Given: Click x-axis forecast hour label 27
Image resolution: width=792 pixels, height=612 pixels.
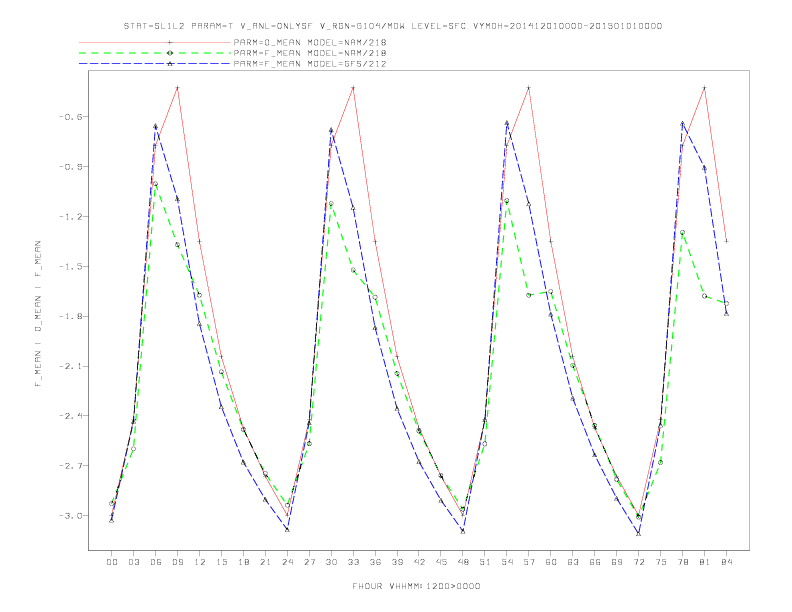Looking at the screenshot, I should pyautogui.click(x=309, y=562).
